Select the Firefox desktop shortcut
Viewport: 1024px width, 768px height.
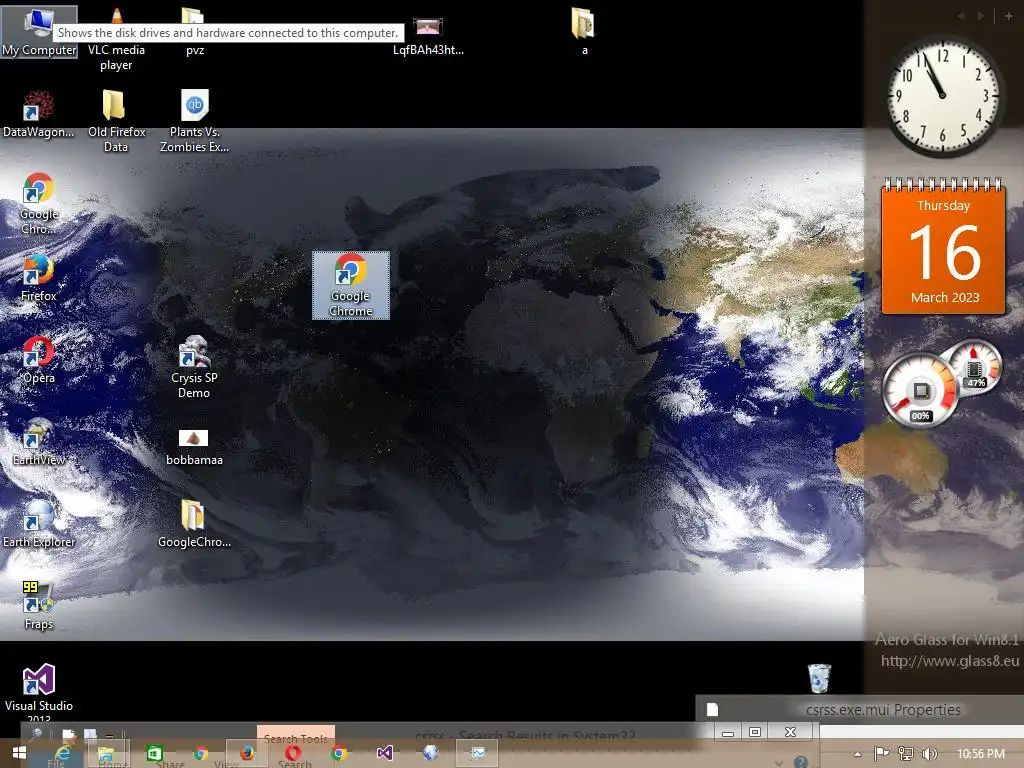tap(39, 278)
